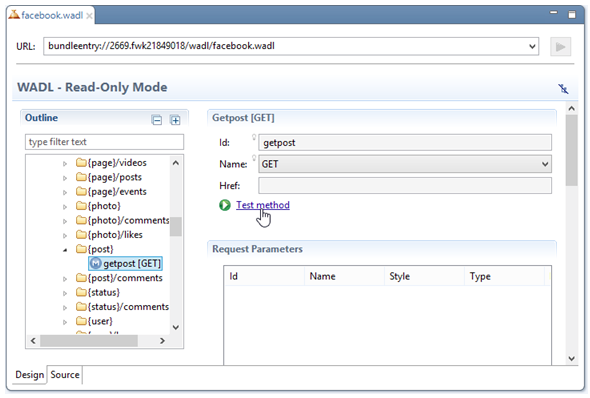Select the {post} folder icon
Image resolution: width=590 pixels, height=398 pixels.
tap(81, 249)
